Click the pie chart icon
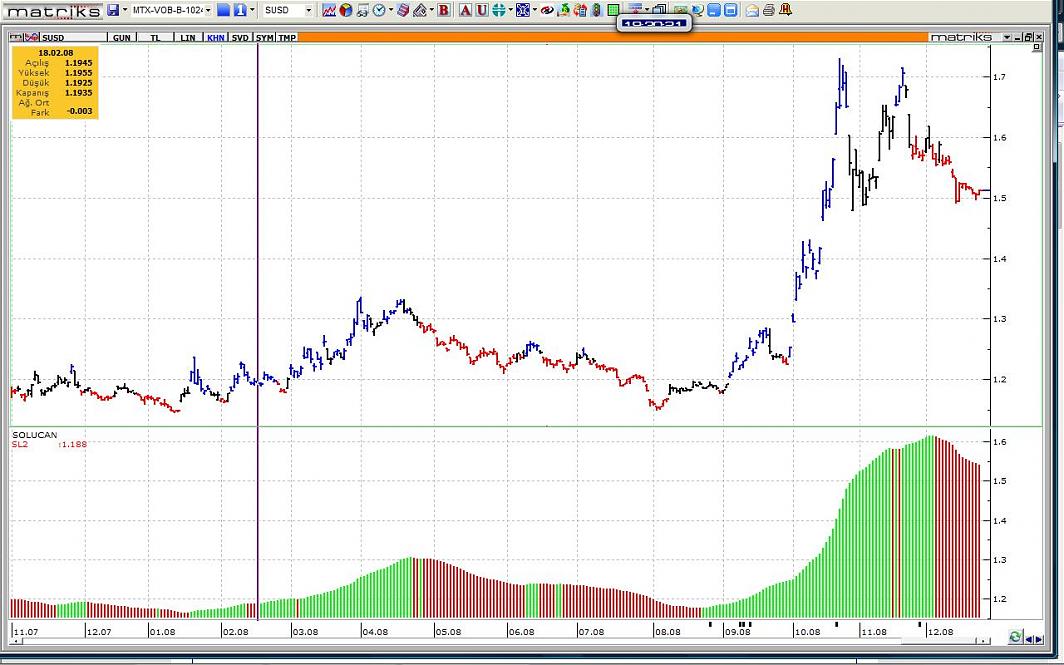 tap(345, 10)
